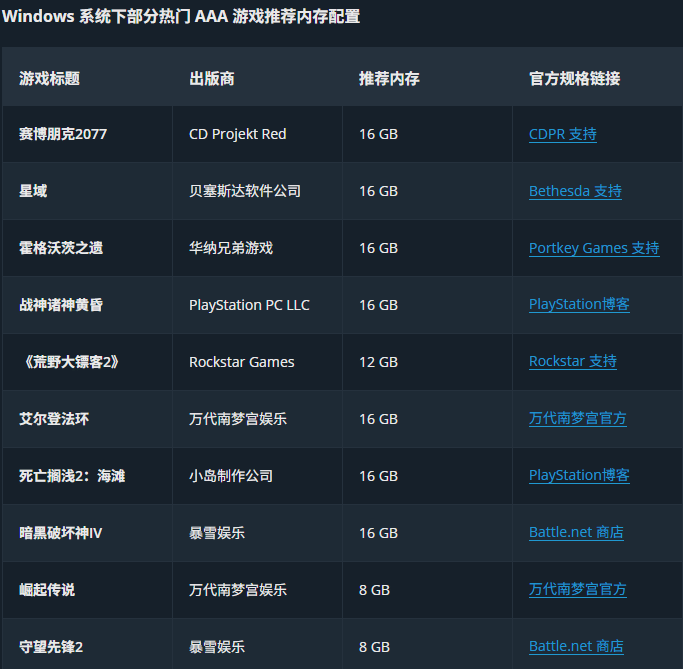Image resolution: width=683 pixels, height=669 pixels.
Task: Click 暴雪娱乐 publisher in 暗黑破坏神IV row
Action: 217,533
